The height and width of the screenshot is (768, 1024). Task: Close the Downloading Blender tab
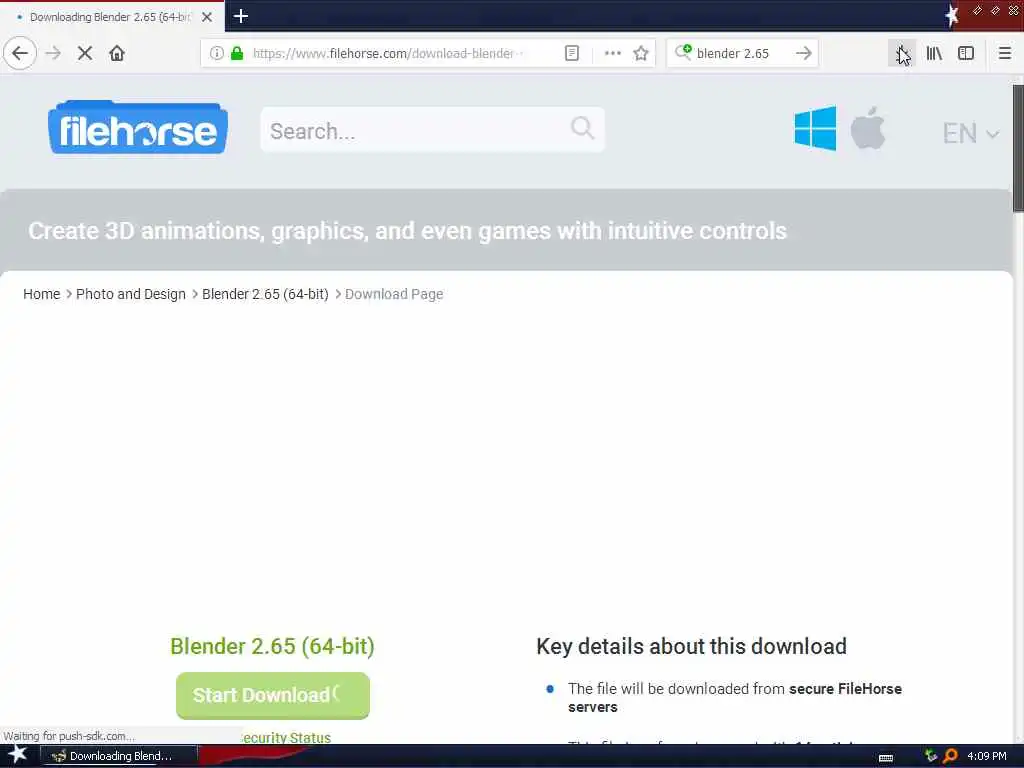207,17
